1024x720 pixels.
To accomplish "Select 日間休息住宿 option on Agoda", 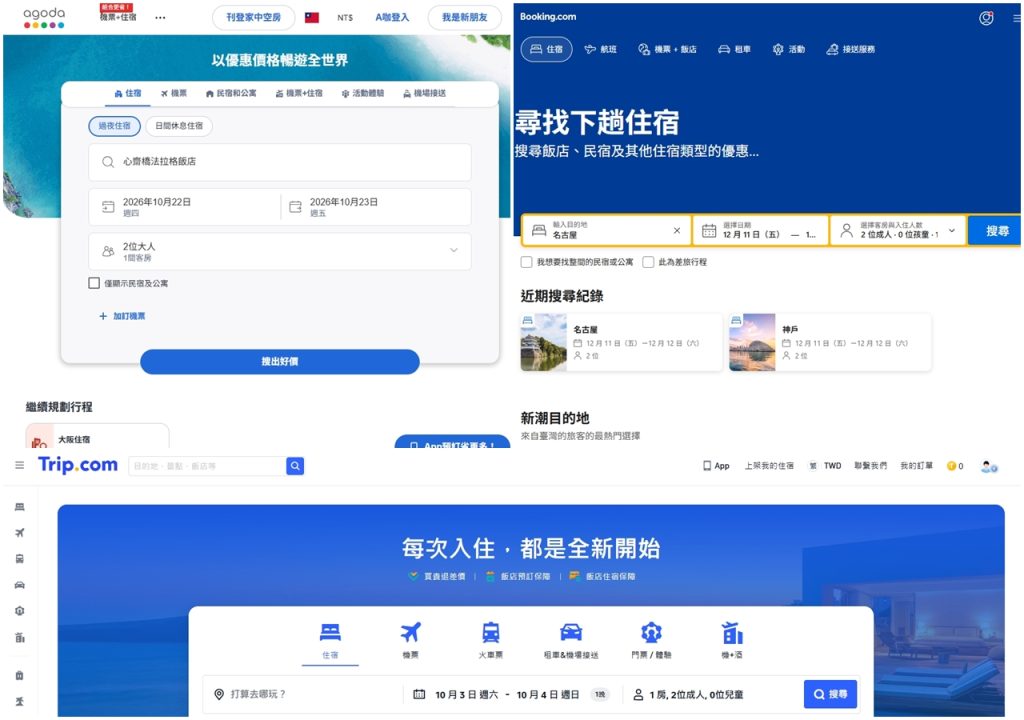I will (x=179, y=125).
